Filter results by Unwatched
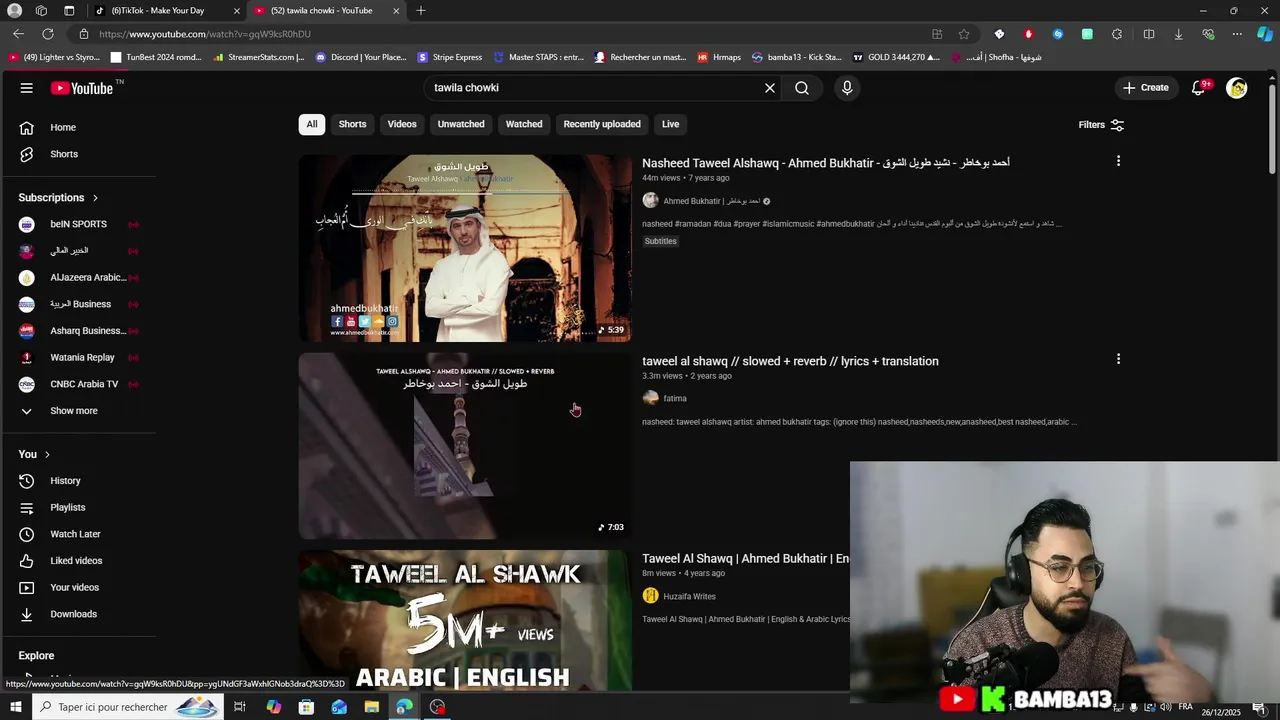This screenshot has width=1280, height=720. (x=461, y=124)
